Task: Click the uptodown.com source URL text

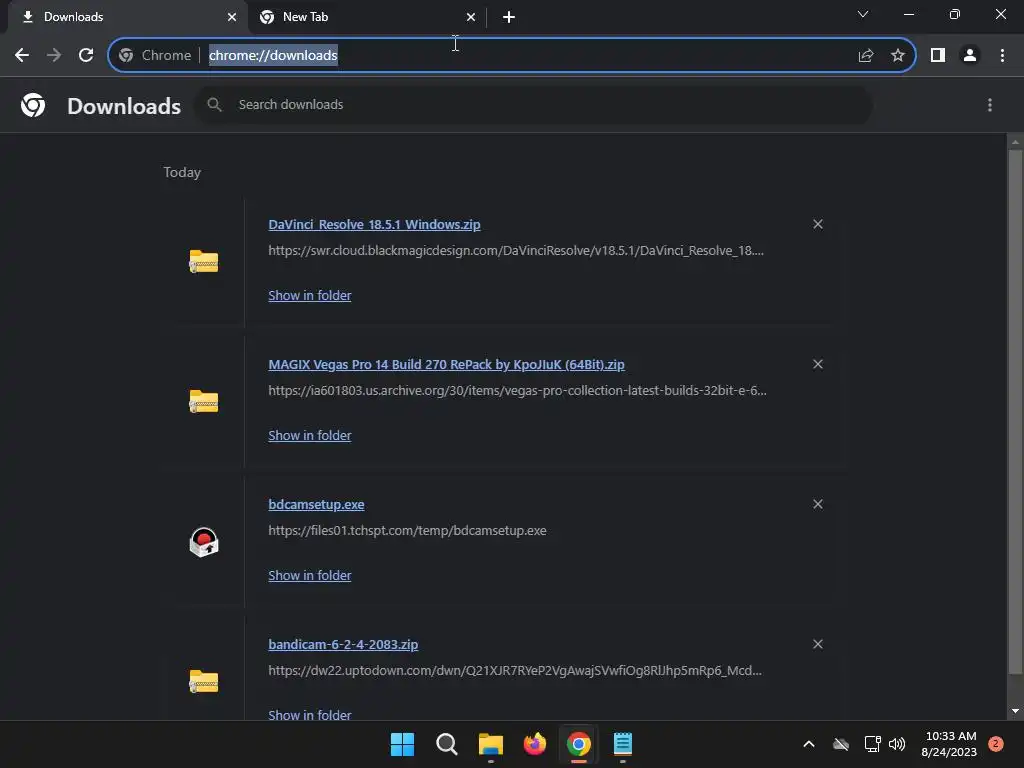Action: tap(515, 671)
